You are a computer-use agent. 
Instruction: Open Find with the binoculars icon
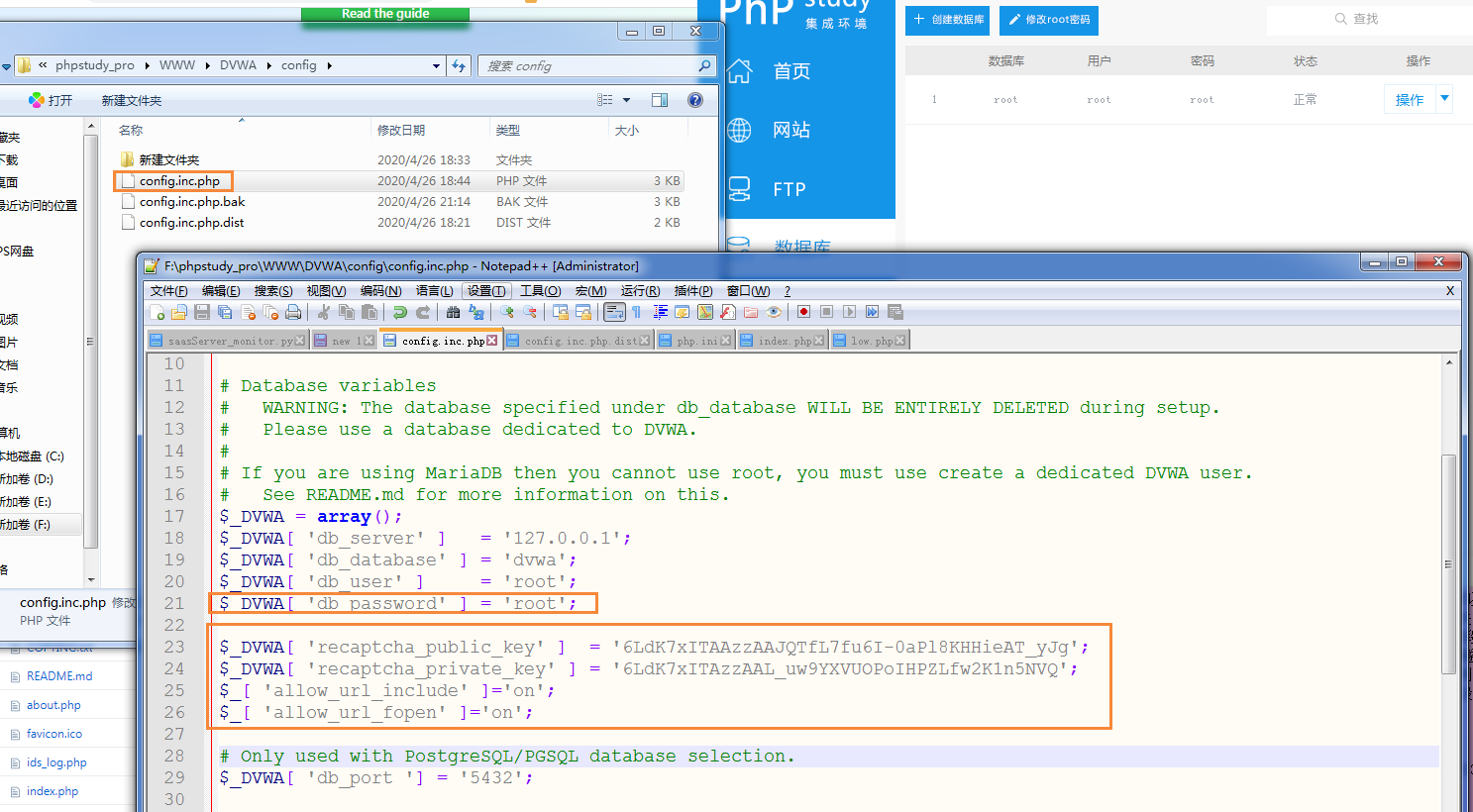[453, 312]
